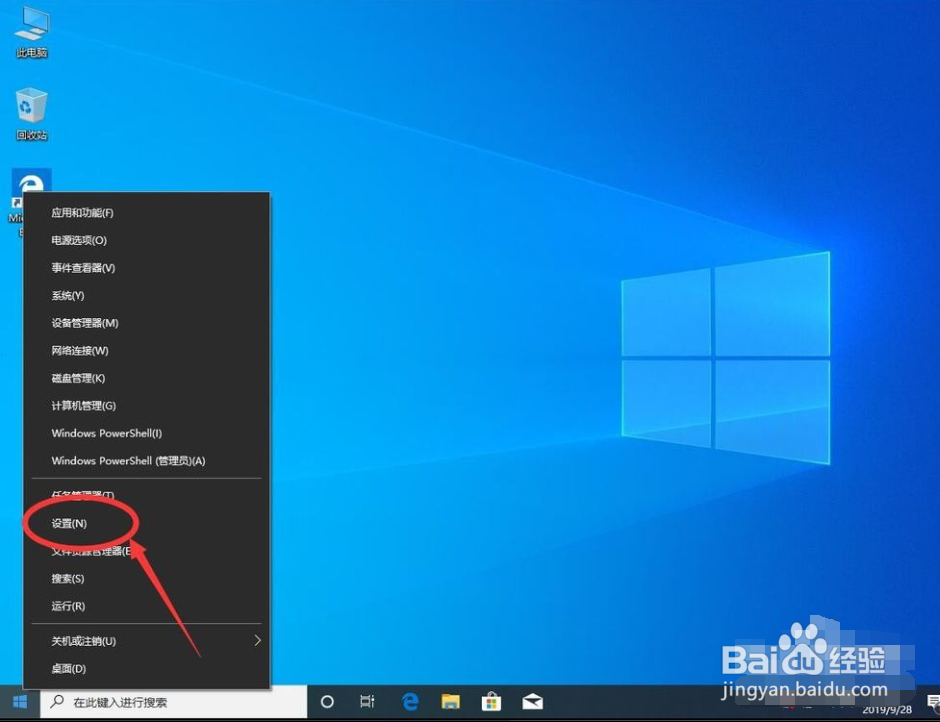Select 桌面(D) from the menu
Image resolution: width=940 pixels, height=722 pixels.
147,669
